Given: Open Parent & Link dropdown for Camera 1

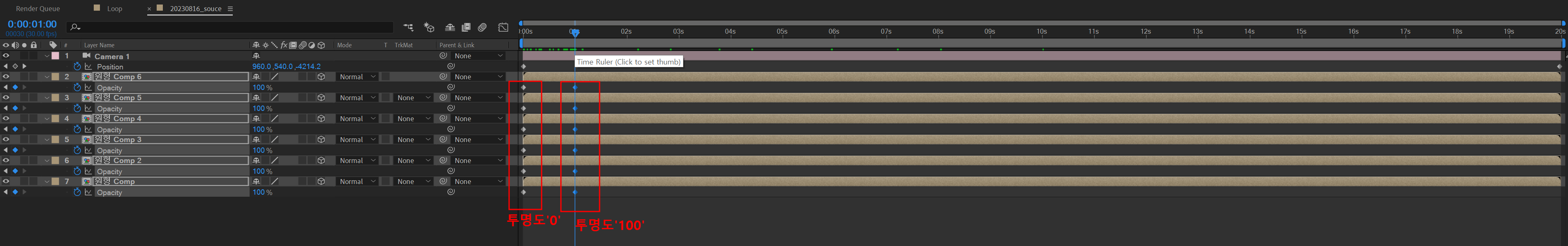Looking at the screenshot, I should (x=478, y=56).
